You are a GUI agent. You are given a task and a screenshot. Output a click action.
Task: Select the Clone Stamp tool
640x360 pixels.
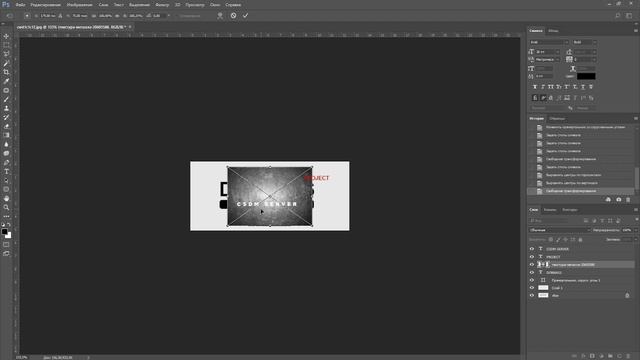tap(6, 108)
